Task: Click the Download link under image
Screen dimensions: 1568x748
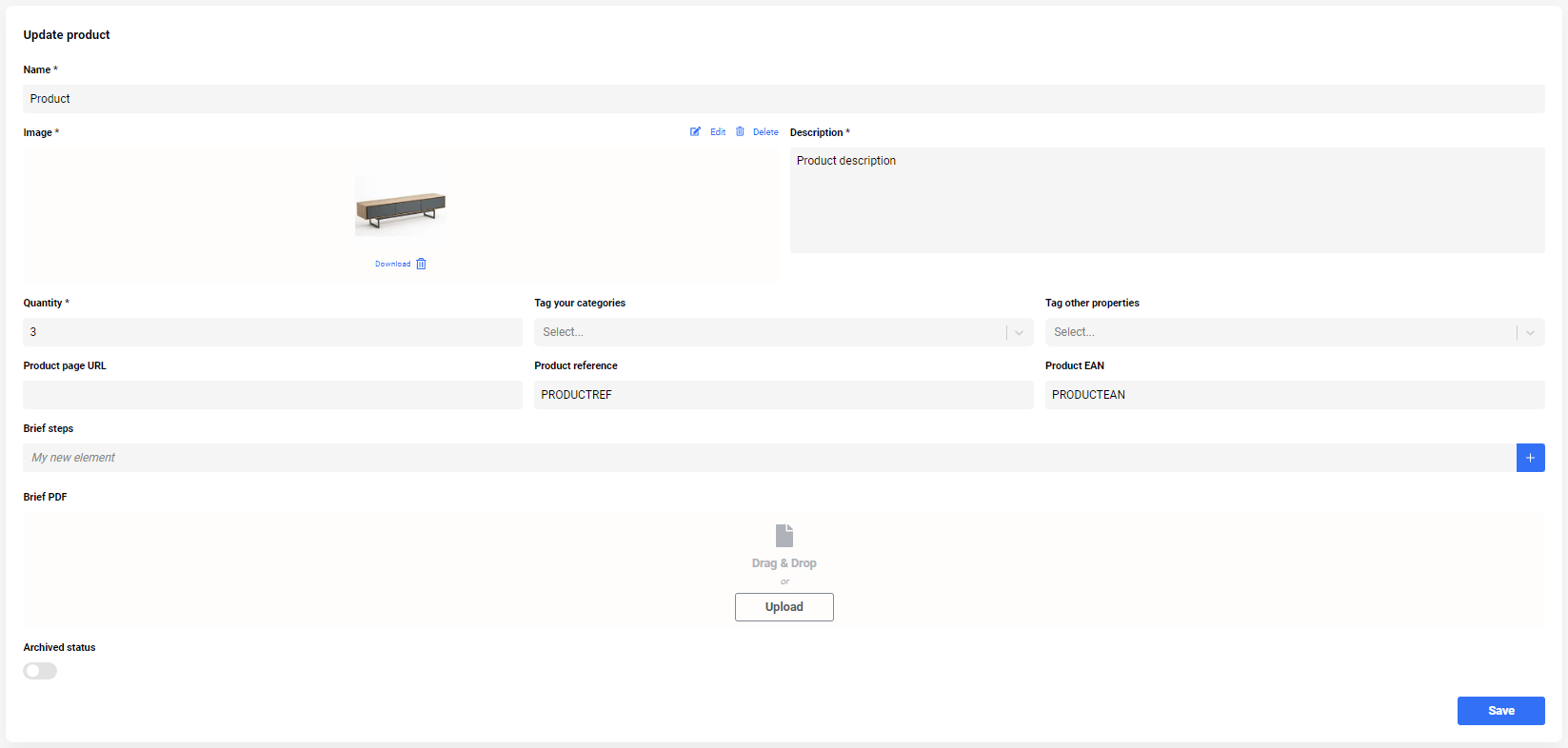Action: click(x=392, y=265)
